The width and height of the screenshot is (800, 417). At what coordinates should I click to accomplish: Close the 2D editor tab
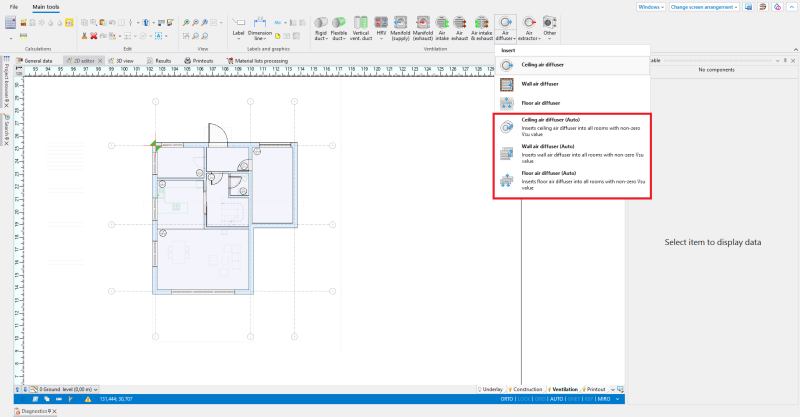point(101,61)
